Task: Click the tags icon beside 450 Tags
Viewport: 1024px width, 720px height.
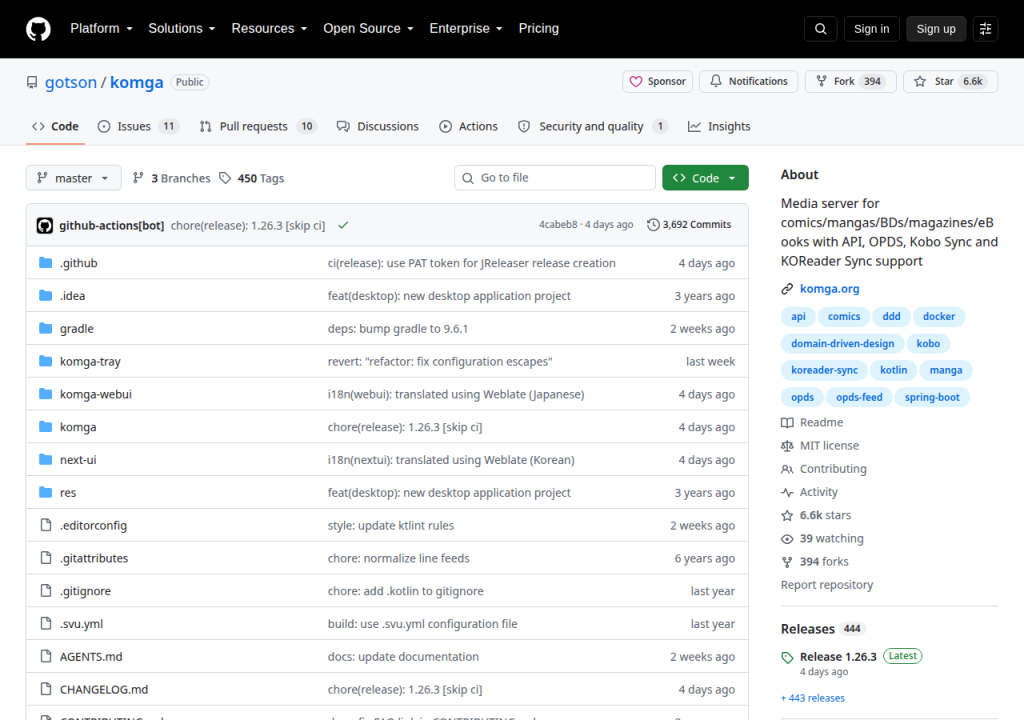Action: [225, 178]
